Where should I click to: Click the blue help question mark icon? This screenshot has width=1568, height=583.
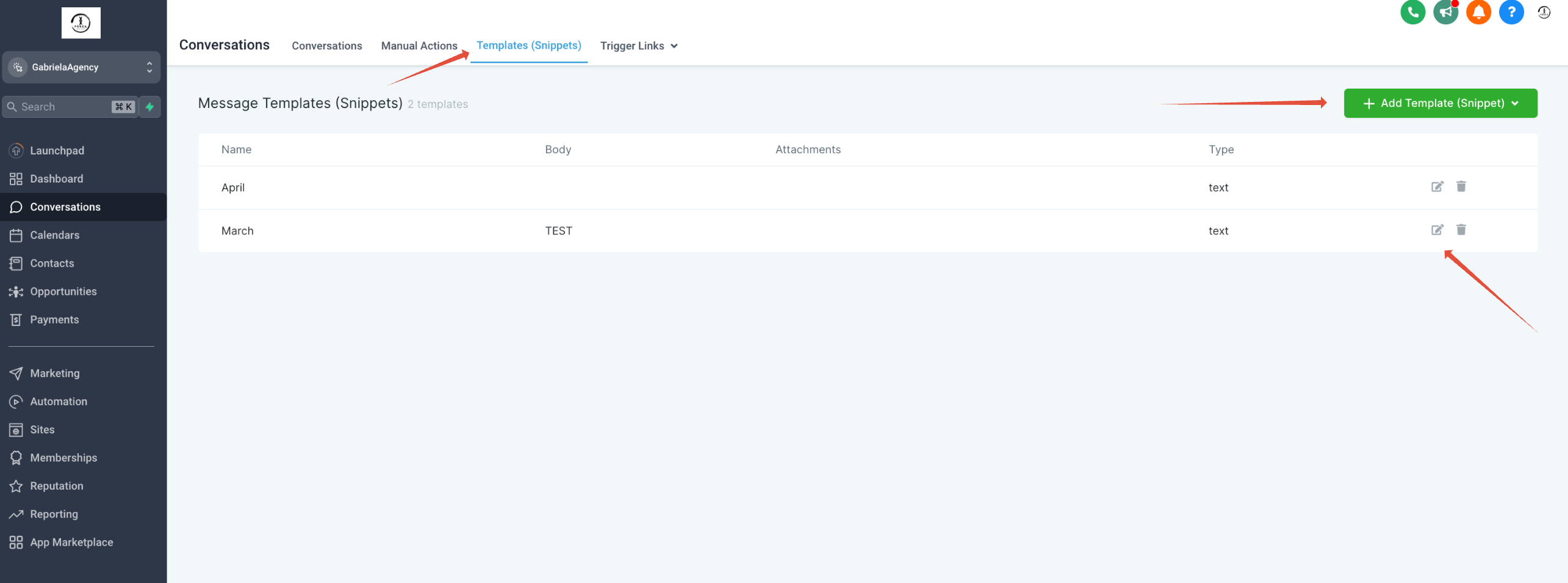1511,12
